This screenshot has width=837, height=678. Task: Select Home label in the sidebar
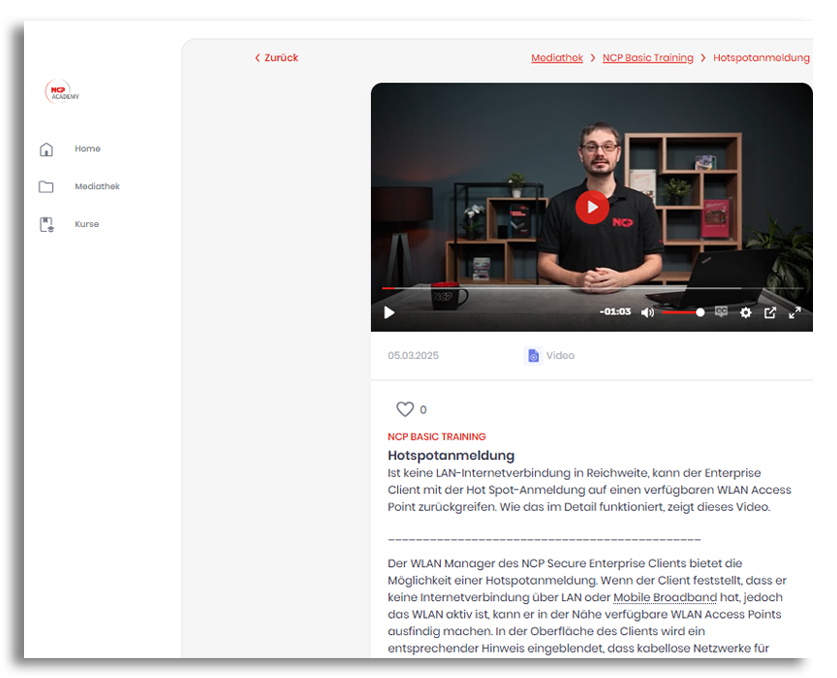tap(88, 149)
